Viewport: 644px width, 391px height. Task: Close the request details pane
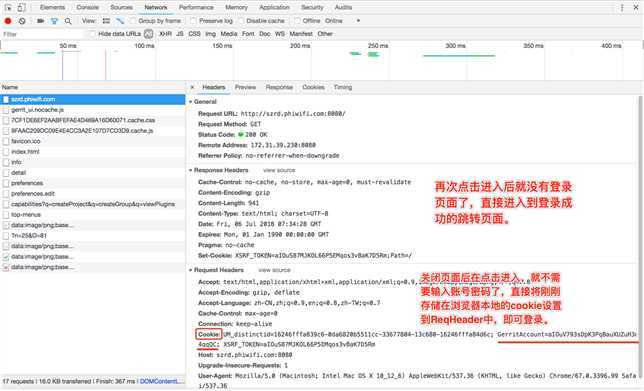192,87
